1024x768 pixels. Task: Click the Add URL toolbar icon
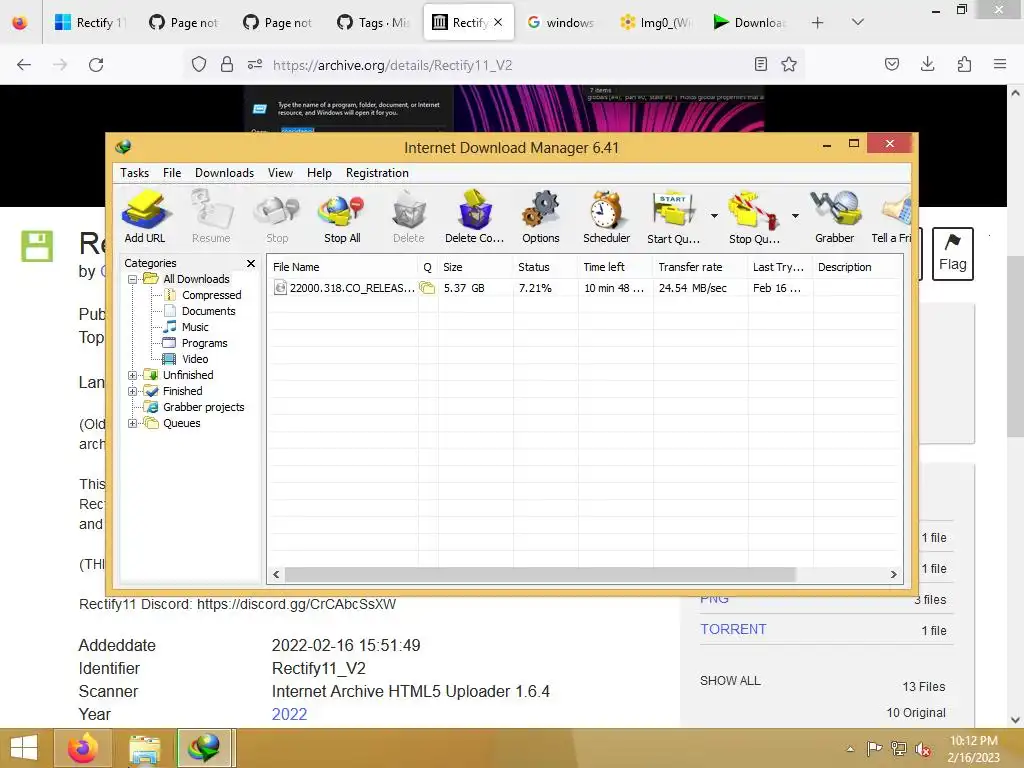point(145,217)
